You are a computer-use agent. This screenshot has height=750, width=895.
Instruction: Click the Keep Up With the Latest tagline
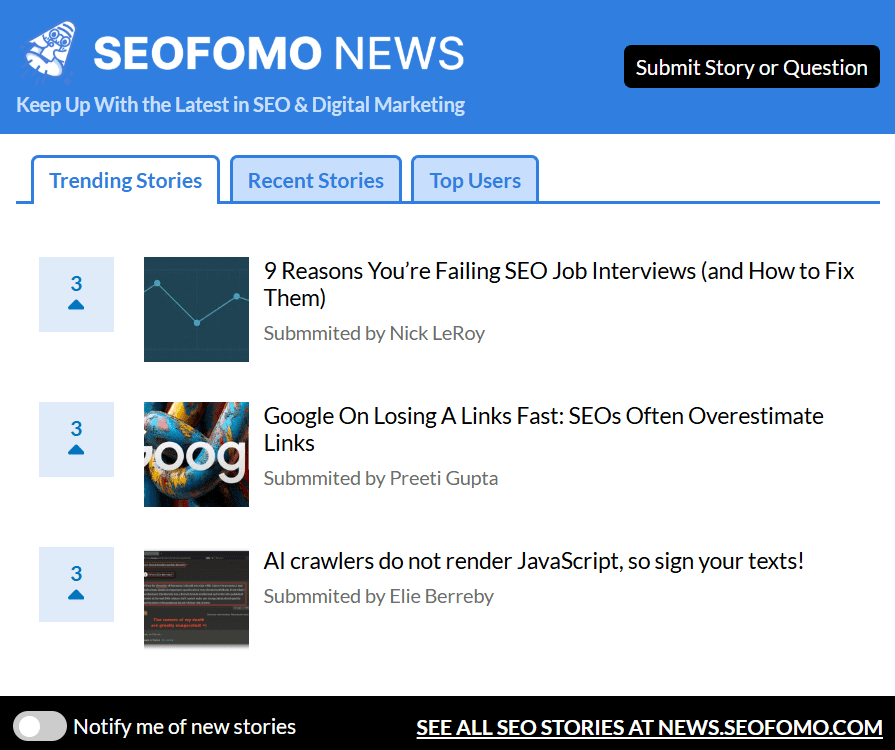pos(240,105)
